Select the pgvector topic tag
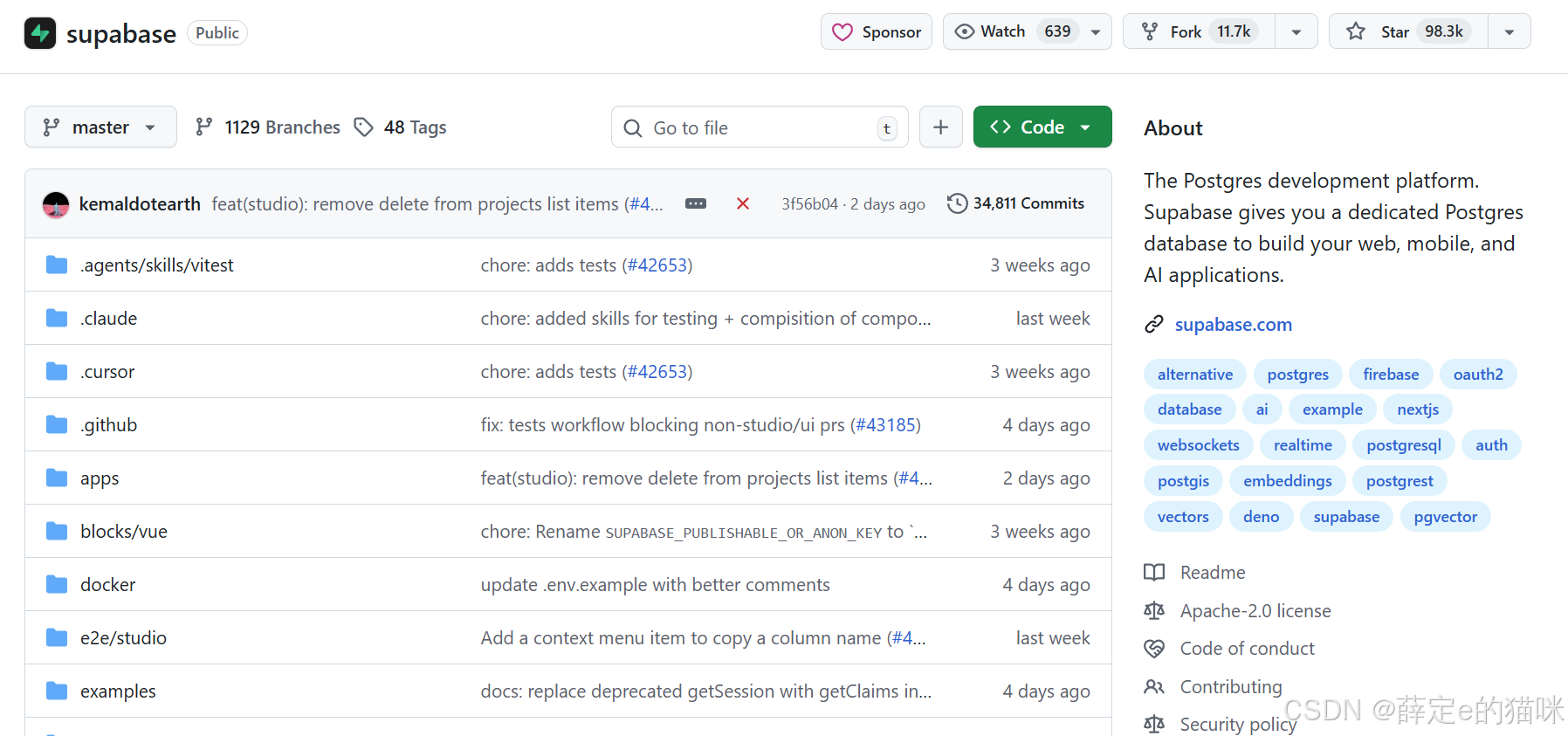Image resolution: width=1568 pixels, height=736 pixels. 1445,517
